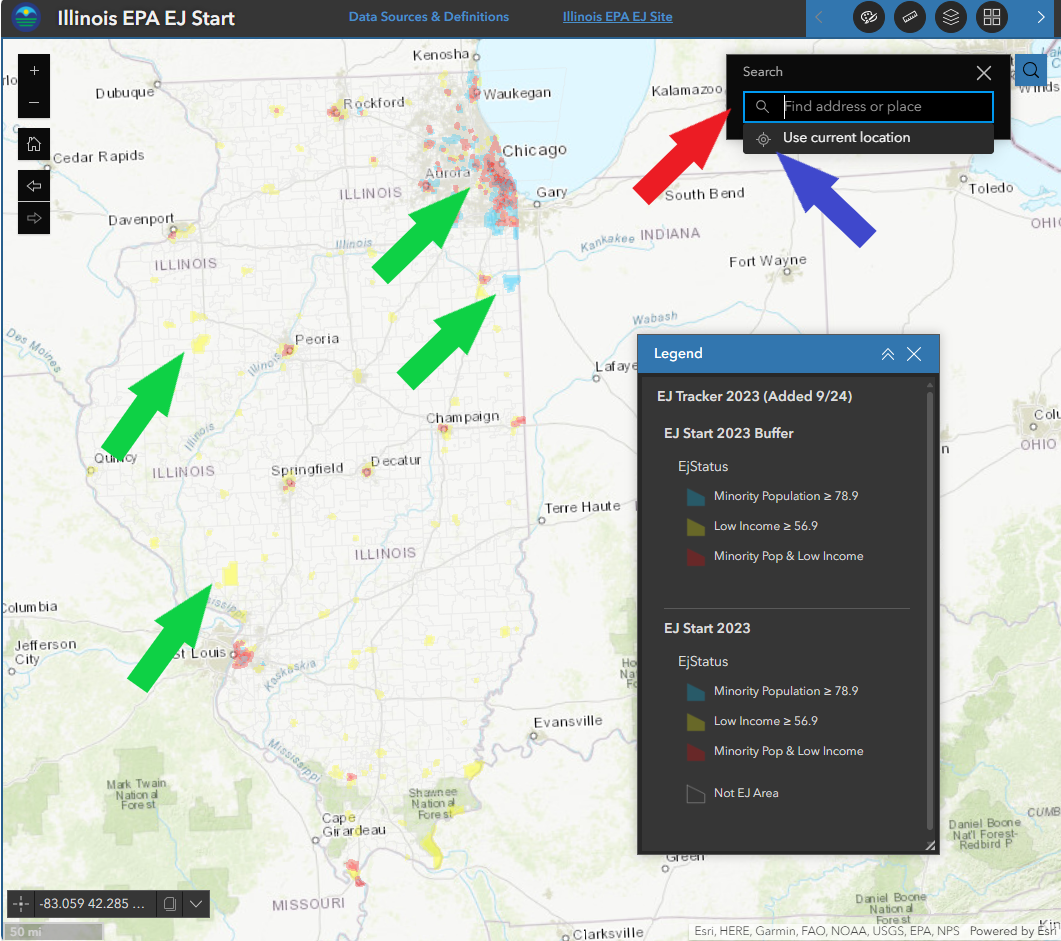Open the measurement ruler widget

pos(910,18)
